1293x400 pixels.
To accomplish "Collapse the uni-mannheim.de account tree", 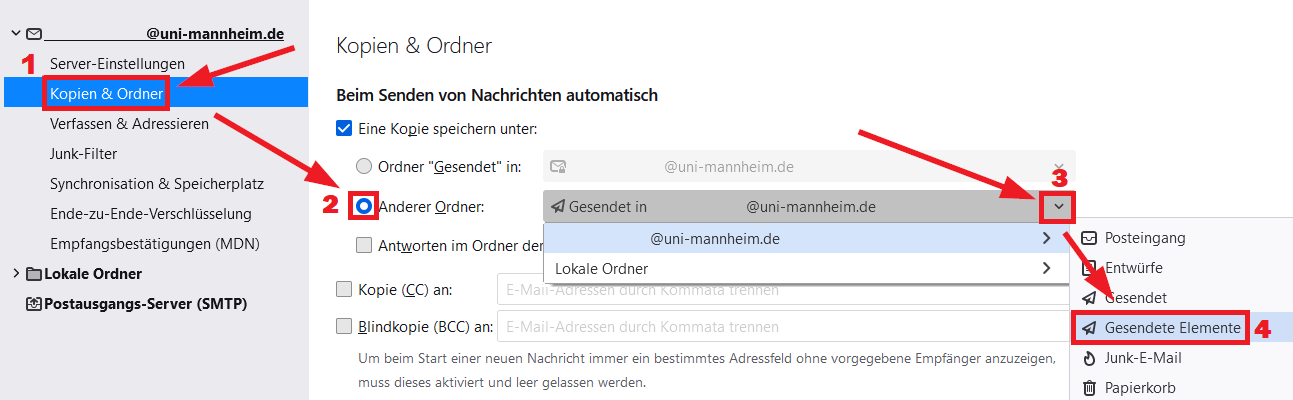I will point(16,34).
